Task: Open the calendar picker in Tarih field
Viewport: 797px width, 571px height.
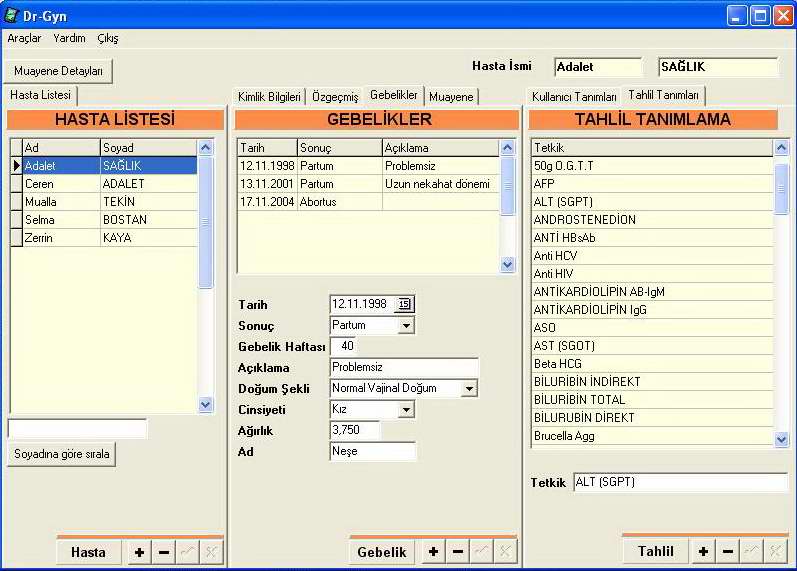Action: click(404, 304)
